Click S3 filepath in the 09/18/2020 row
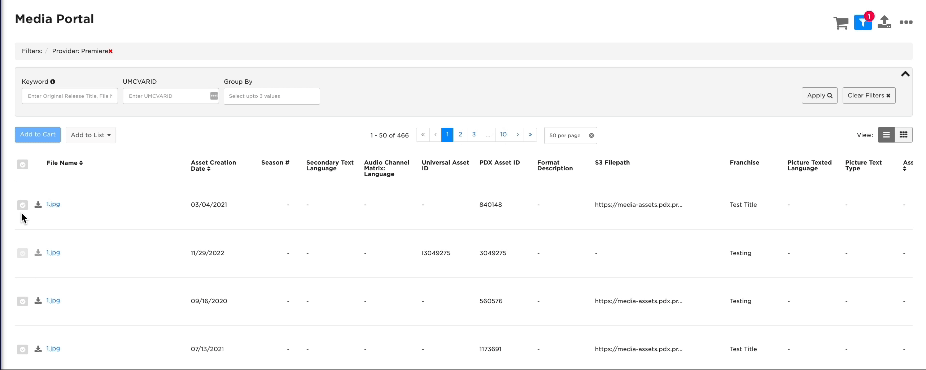 pyautogui.click(x=638, y=301)
